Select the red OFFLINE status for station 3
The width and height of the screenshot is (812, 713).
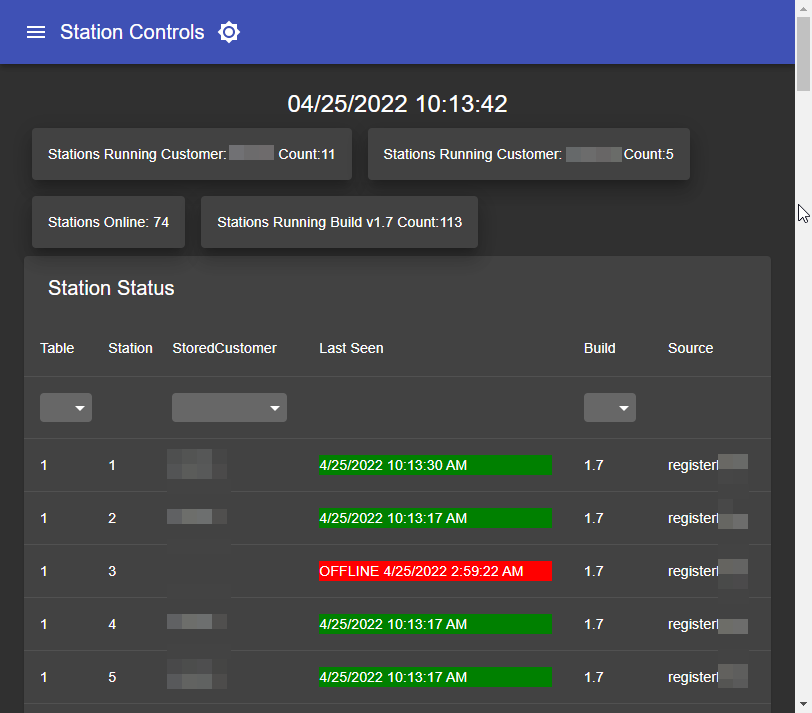(x=435, y=571)
